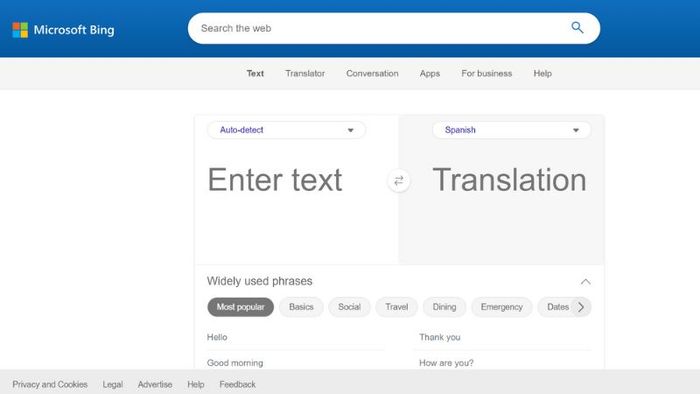Open the Apps tab

[x=430, y=74]
